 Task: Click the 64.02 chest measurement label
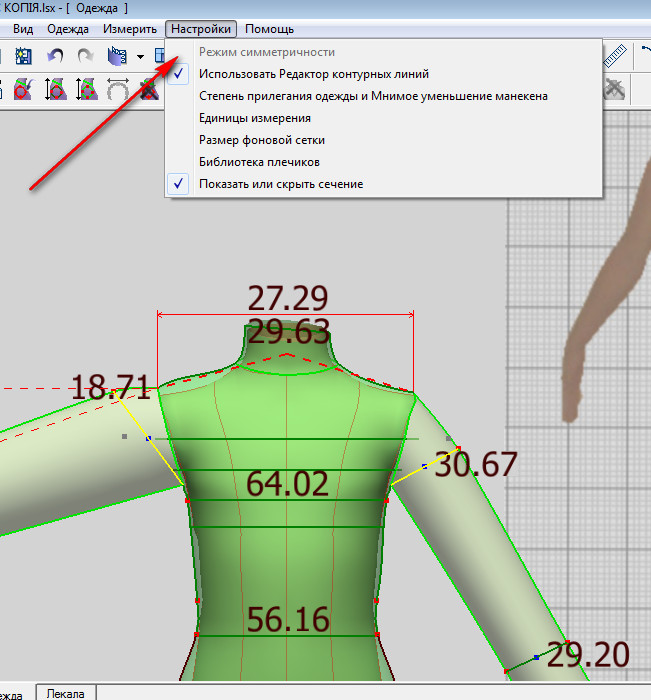click(x=287, y=484)
